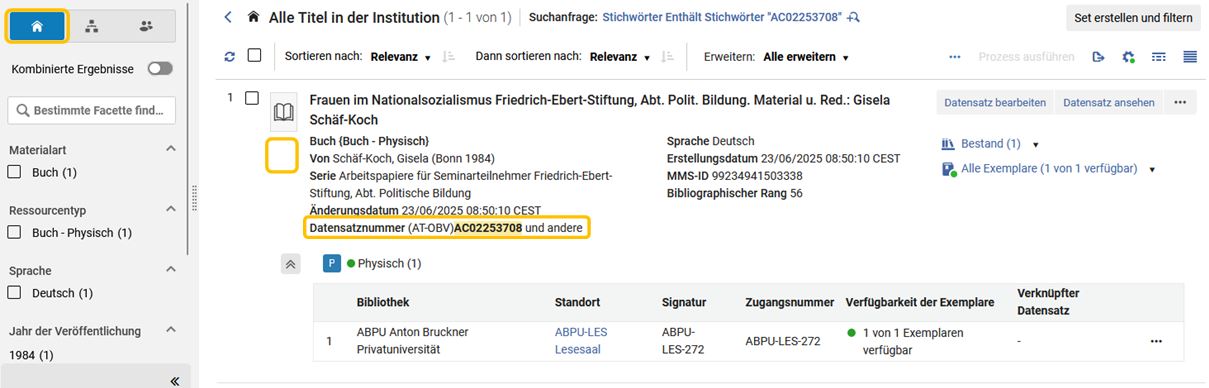Collapse the Materialart facet section
Viewport: 1209px width, 388px height.
(170, 149)
